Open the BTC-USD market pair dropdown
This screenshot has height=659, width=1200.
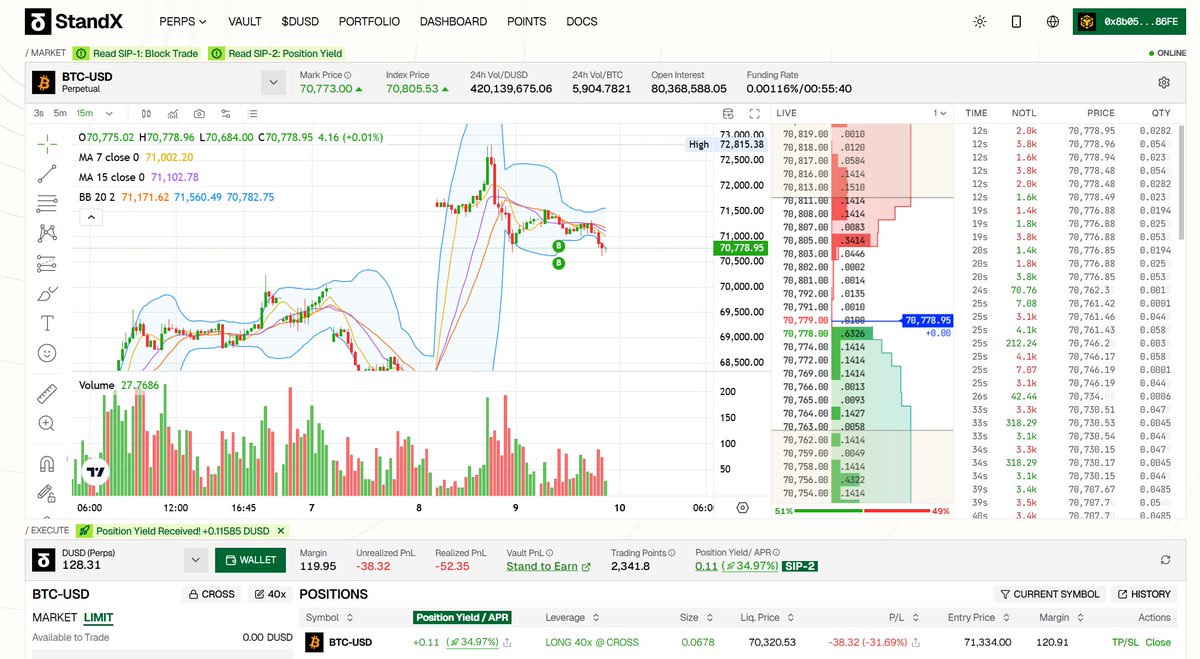pos(272,83)
